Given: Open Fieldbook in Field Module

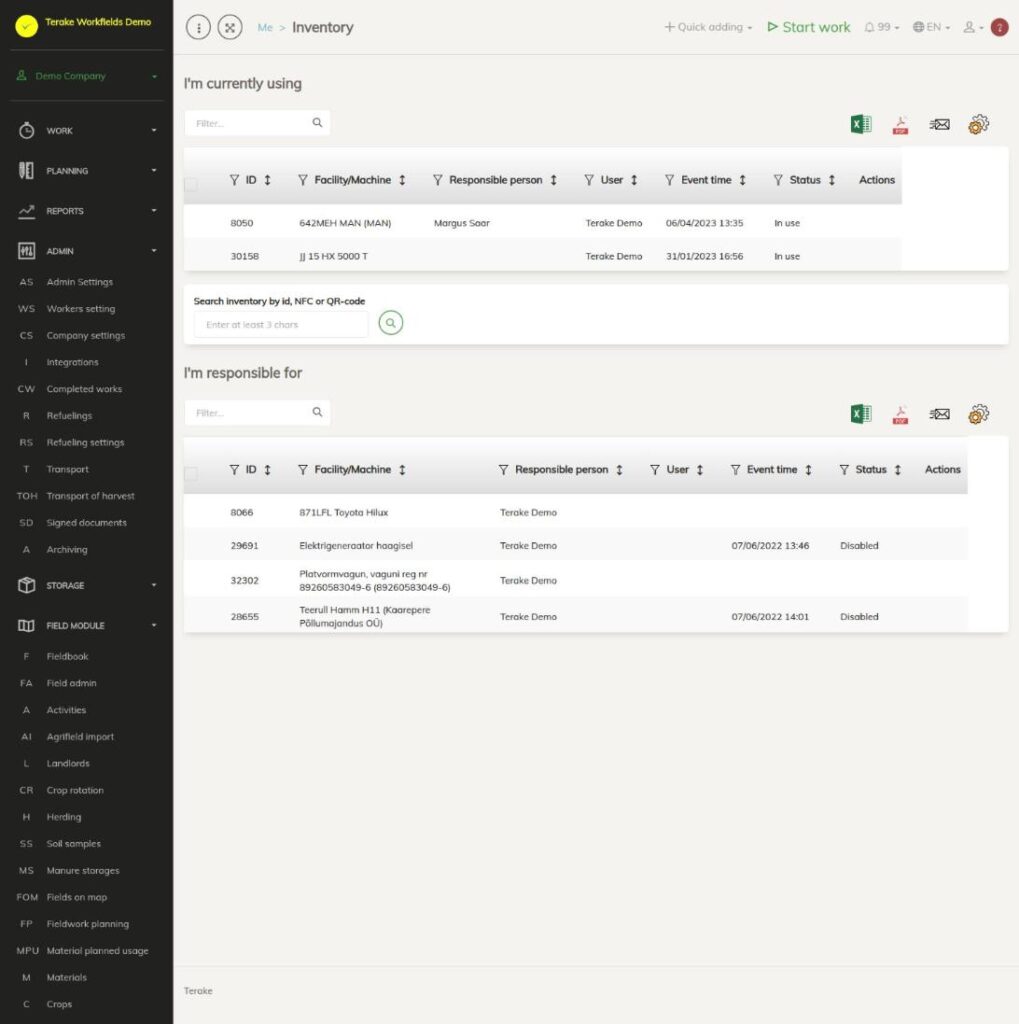Looking at the screenshot, I should pos(67,656).
